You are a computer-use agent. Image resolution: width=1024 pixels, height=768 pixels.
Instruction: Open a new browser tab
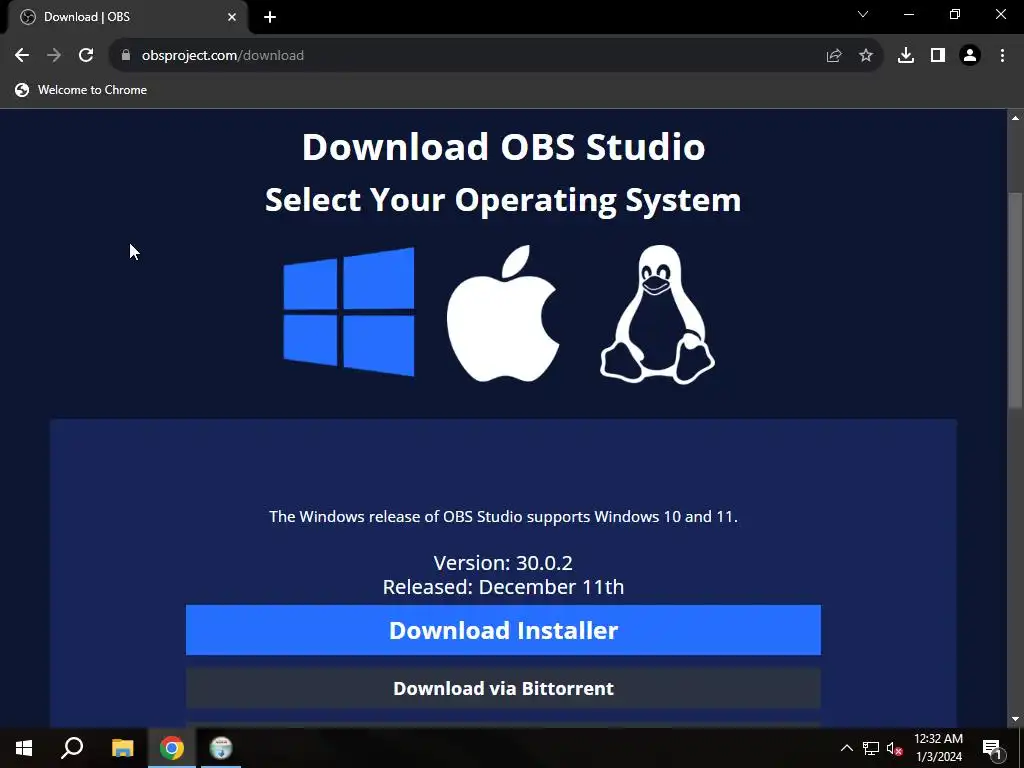click(x=270, y=17)
